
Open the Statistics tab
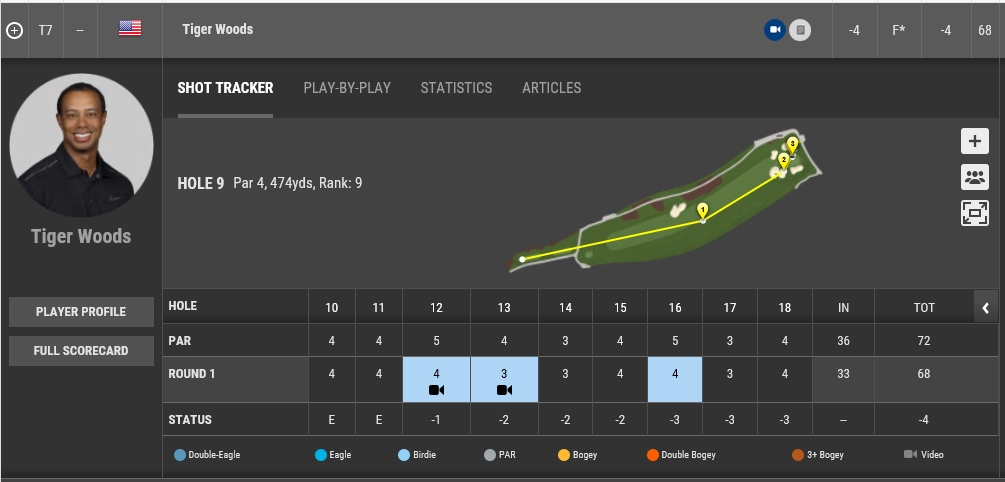[456, 88]
